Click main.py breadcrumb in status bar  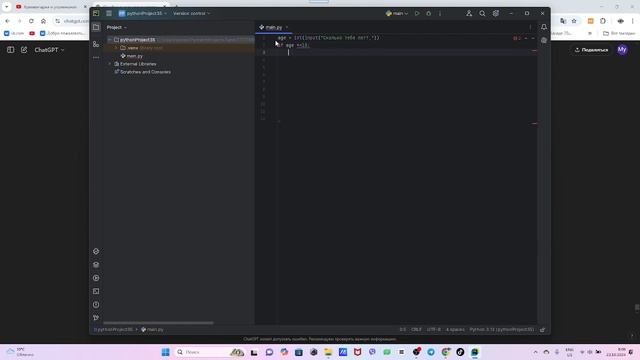click(152, 329)
